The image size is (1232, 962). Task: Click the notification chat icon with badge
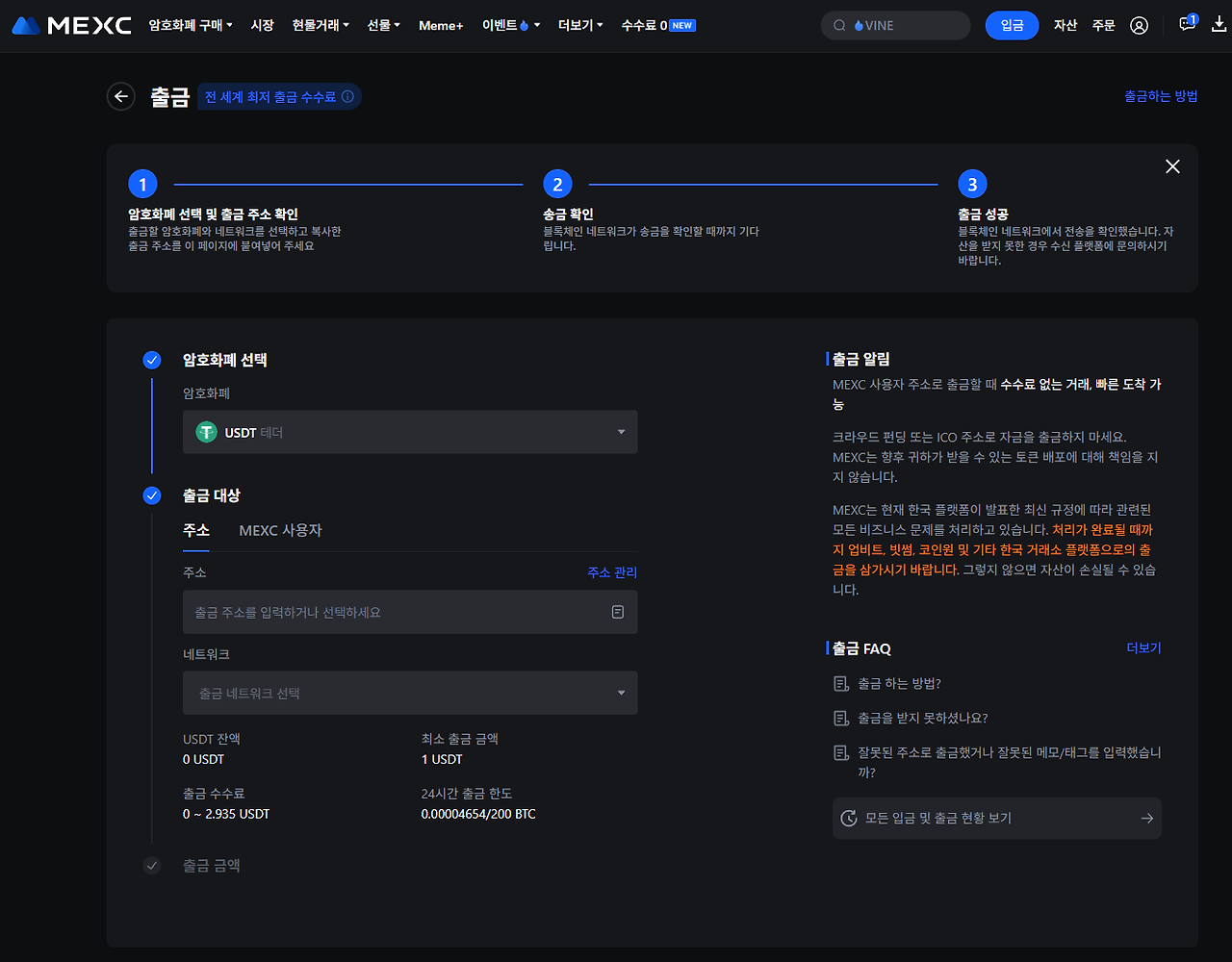pyautogui.click(x=1186, y=24)
